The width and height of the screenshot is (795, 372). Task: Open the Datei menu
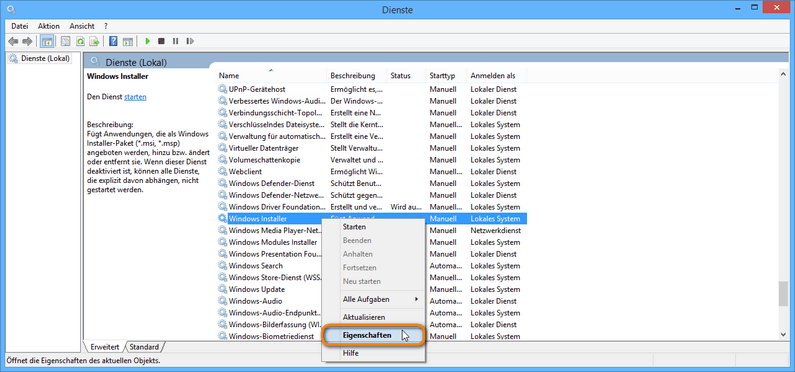click(20, 26)
